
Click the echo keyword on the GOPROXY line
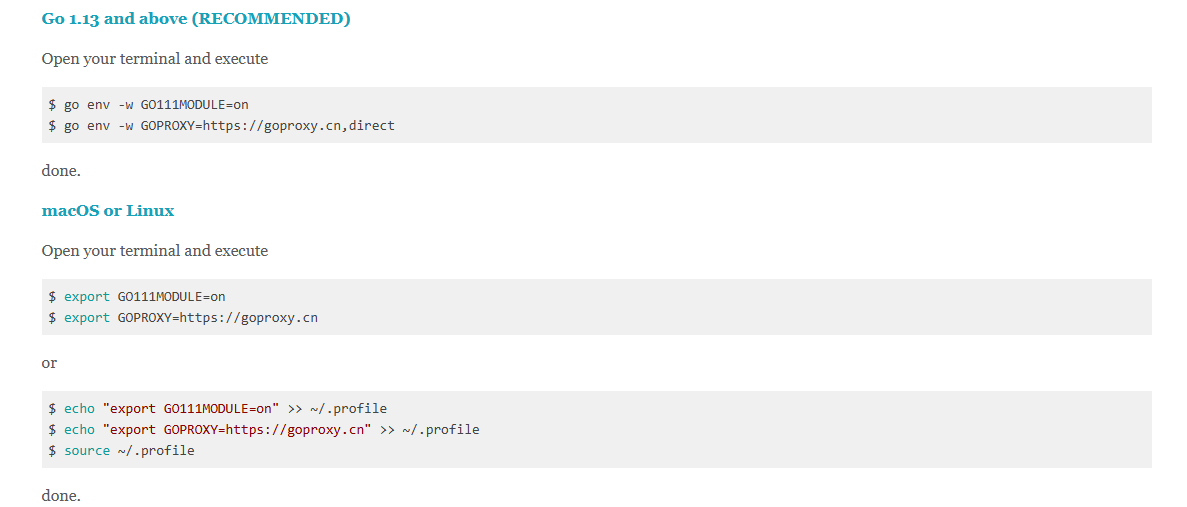[79, 430]
